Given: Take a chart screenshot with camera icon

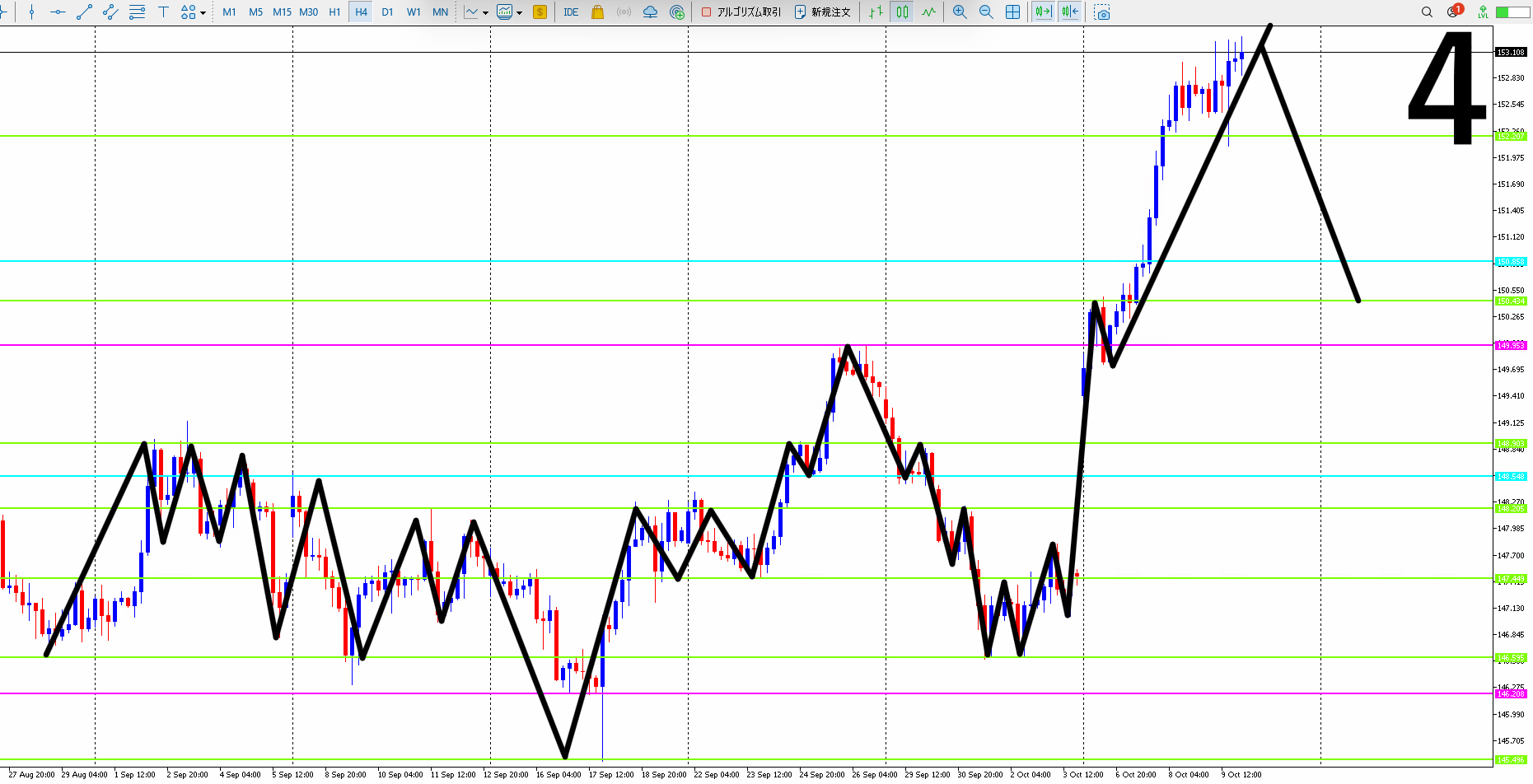Looking at the screenshot, I should pyautogui.click(x=1102, y=12).
